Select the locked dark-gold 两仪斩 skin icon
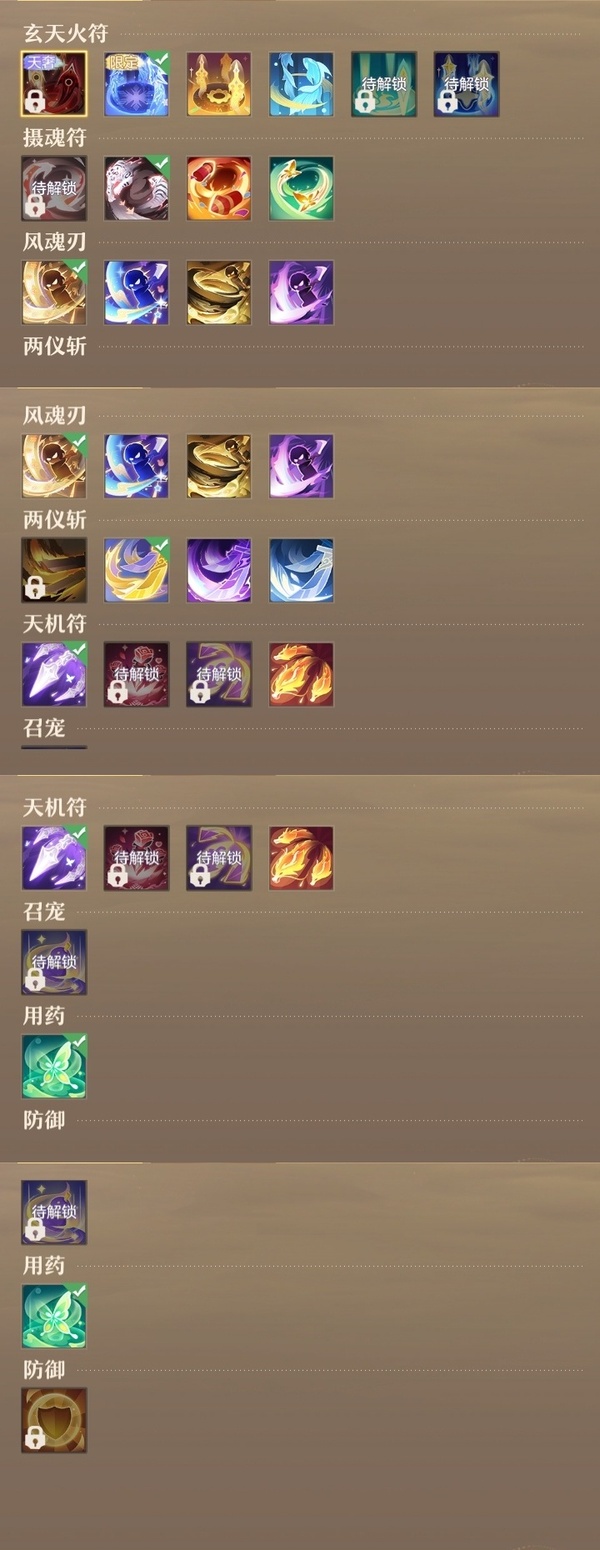Viewport: 600px width, 1550px height. [x=54, y=570]
